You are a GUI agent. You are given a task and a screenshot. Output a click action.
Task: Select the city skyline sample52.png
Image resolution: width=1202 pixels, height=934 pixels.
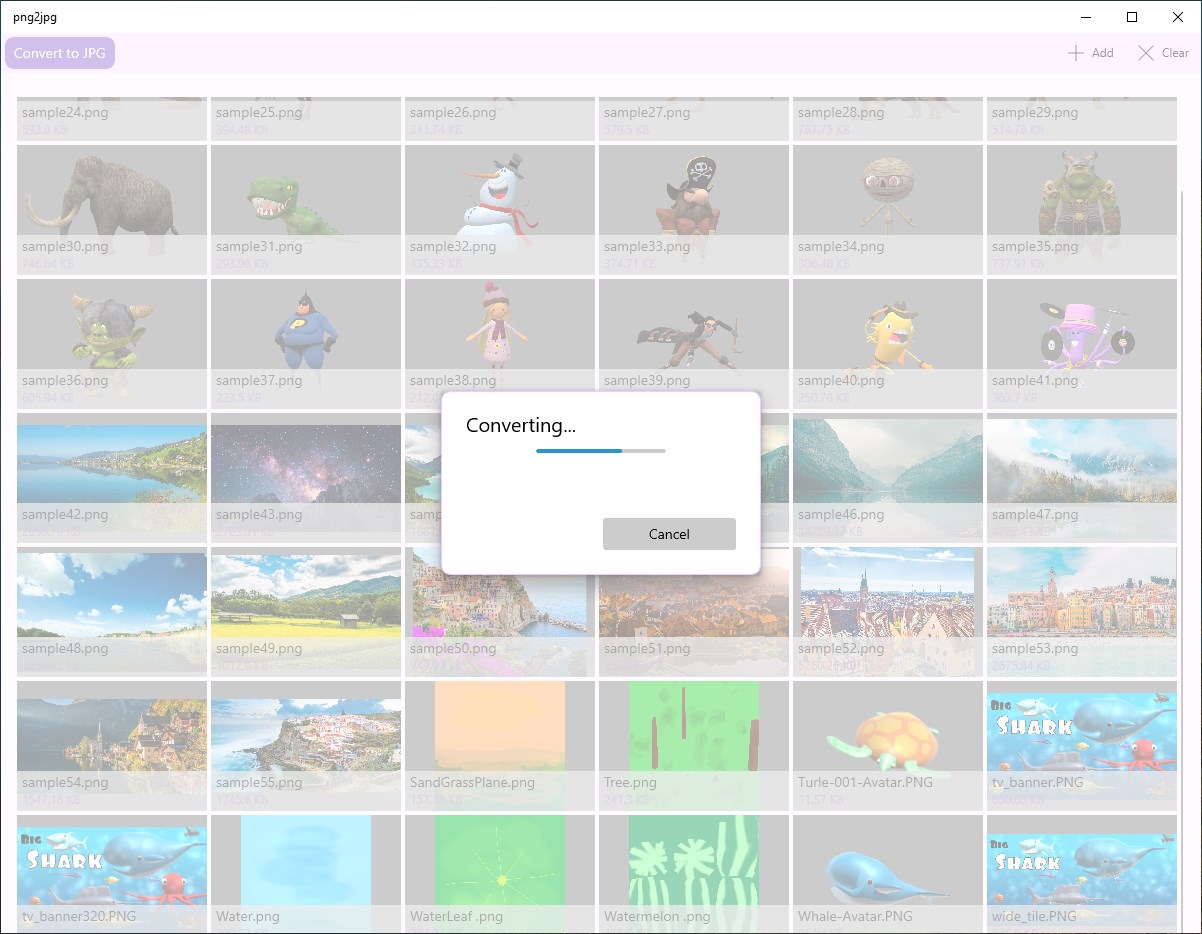click(888, 611)
